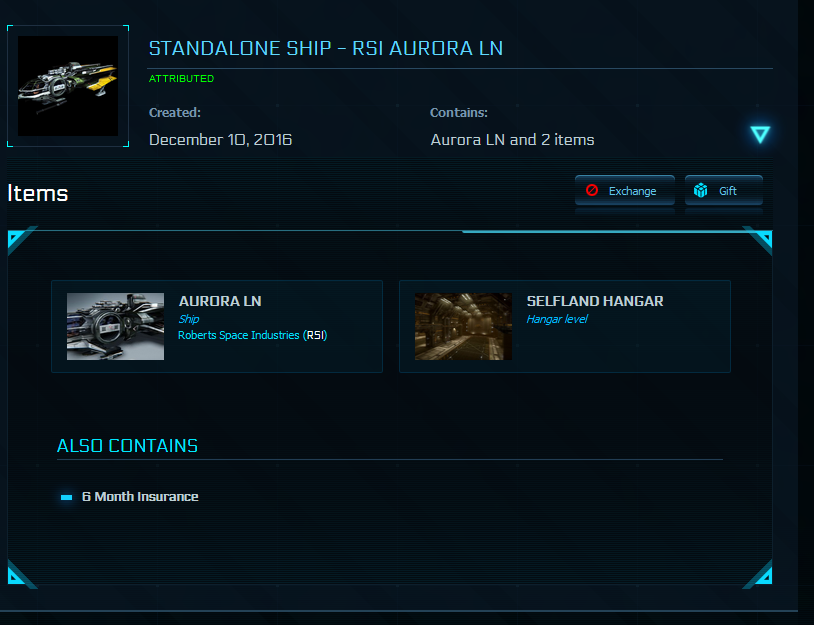This screenshot has width=814, height=625.
Task: Click the Standalone Ship RSI Aurora LN title
Action: tap(325, 48)
